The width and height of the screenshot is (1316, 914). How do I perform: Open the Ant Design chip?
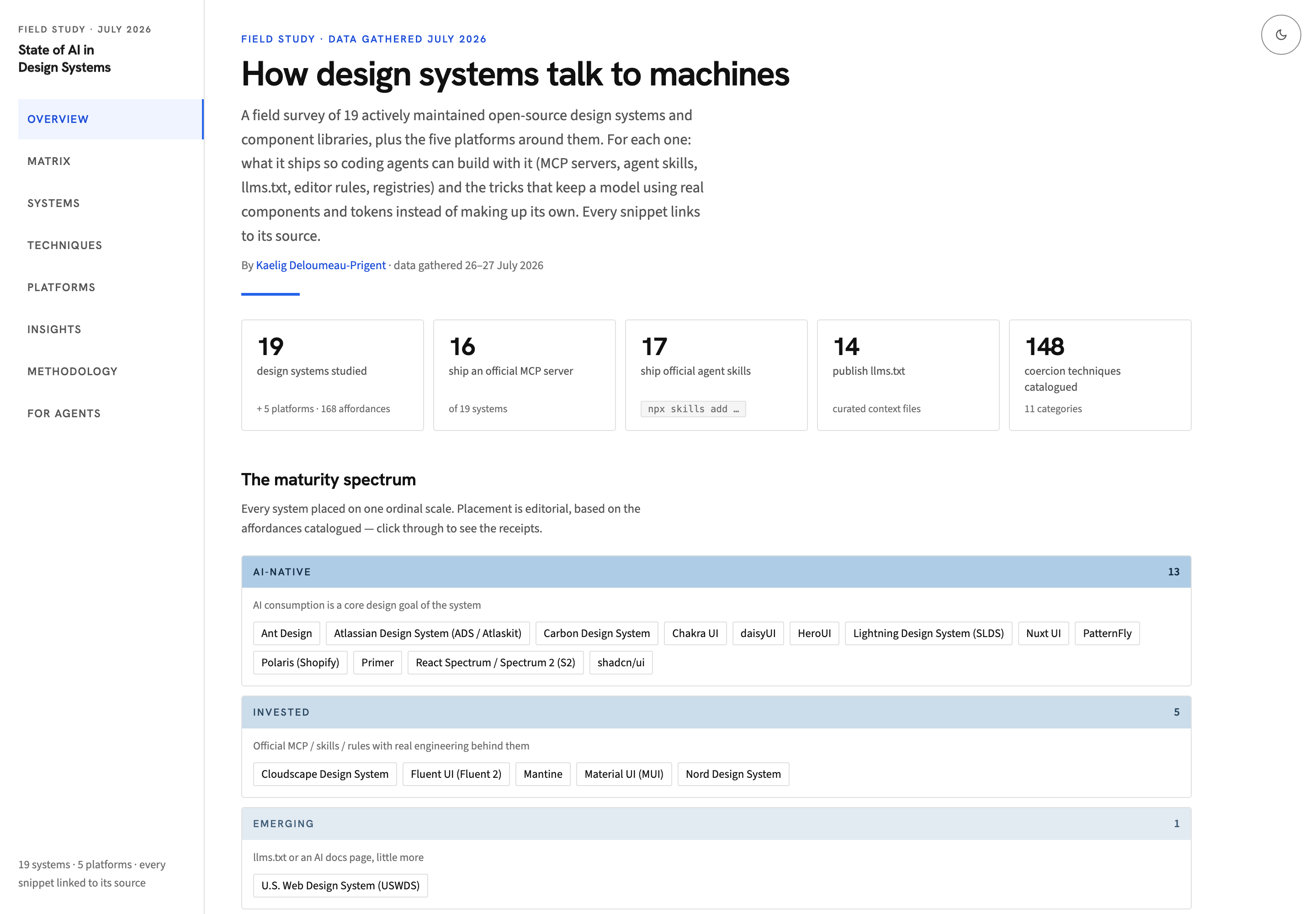287,633
